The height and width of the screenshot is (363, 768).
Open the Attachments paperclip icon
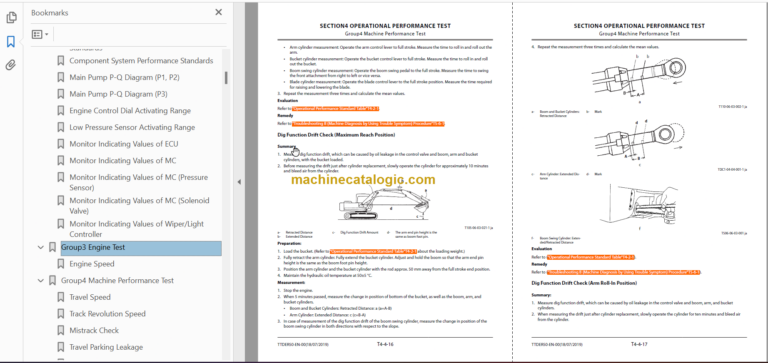[11, 65]
